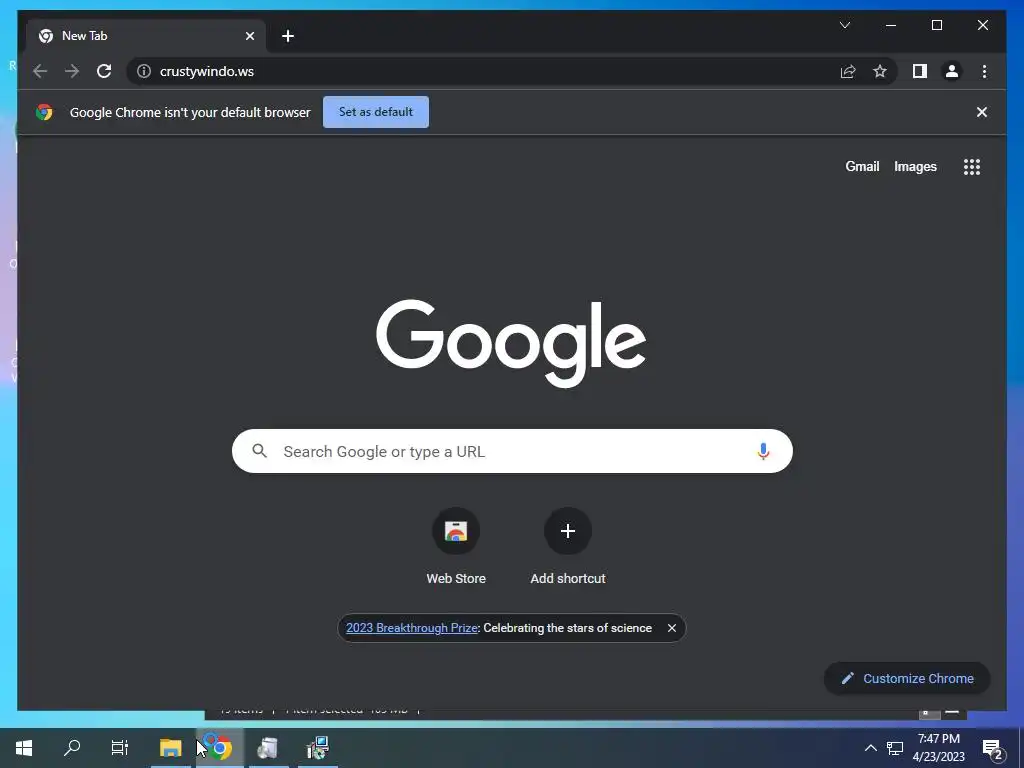The height and width of the screenshot is (768, 1024).
Task: Open the Google apps grid
Action: tap(972, 167)
